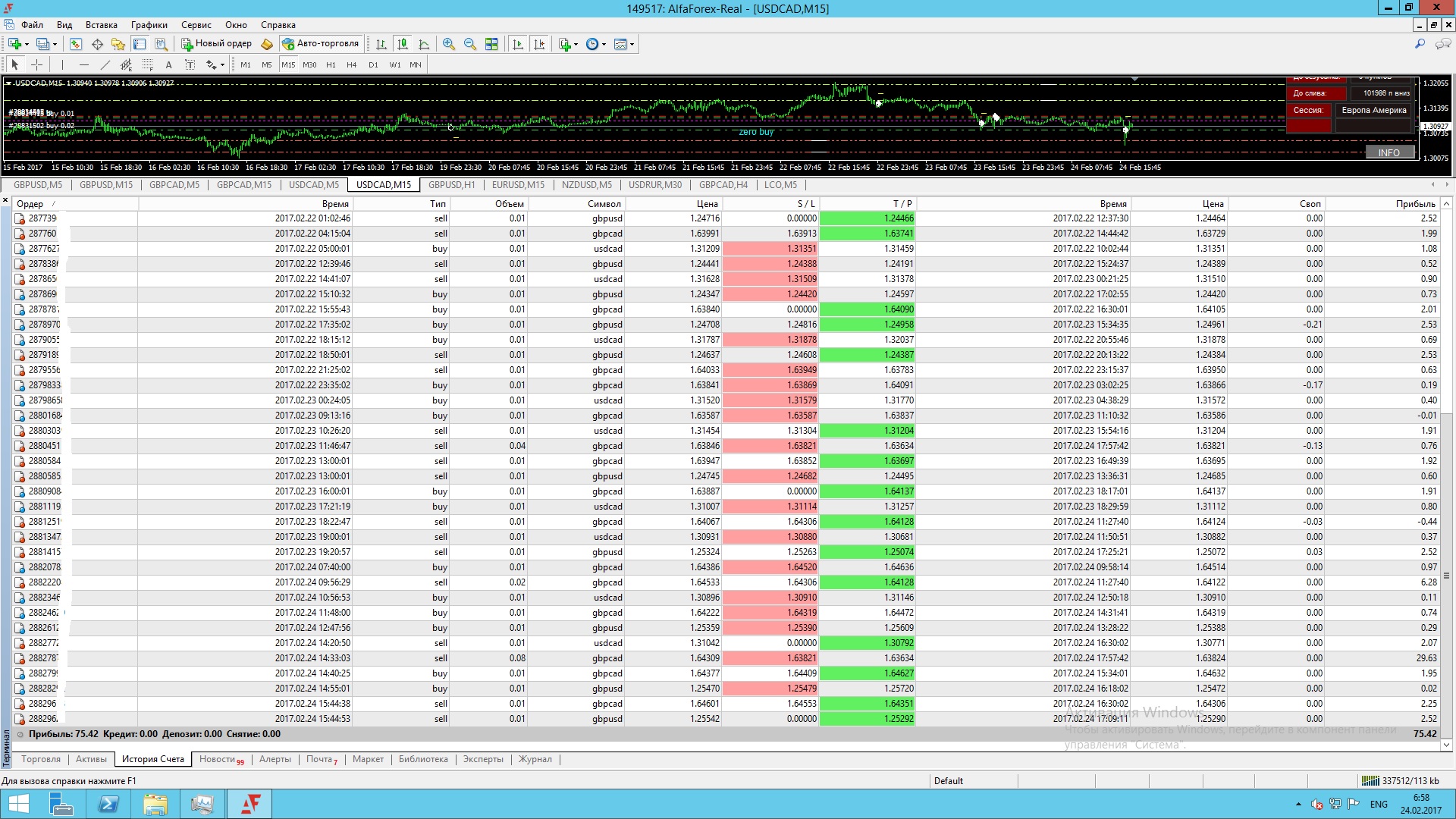Tile chart windows with the grid icon
Screen dimensions: 1456x819
pos(491,44)
